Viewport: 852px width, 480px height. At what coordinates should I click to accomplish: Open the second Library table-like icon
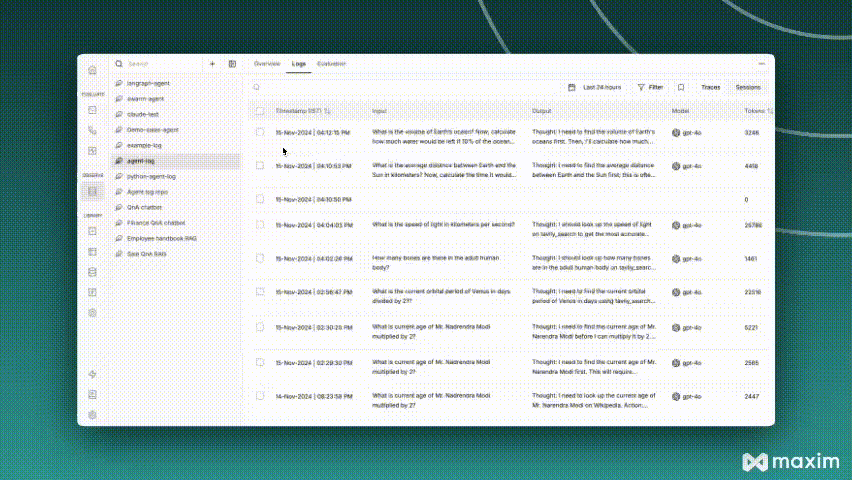[92, 252]
